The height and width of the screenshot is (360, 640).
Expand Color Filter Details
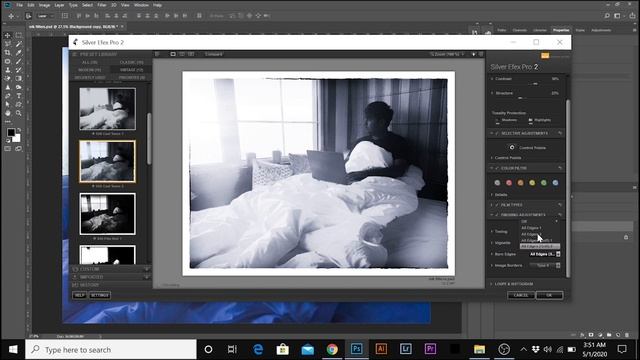492,195
